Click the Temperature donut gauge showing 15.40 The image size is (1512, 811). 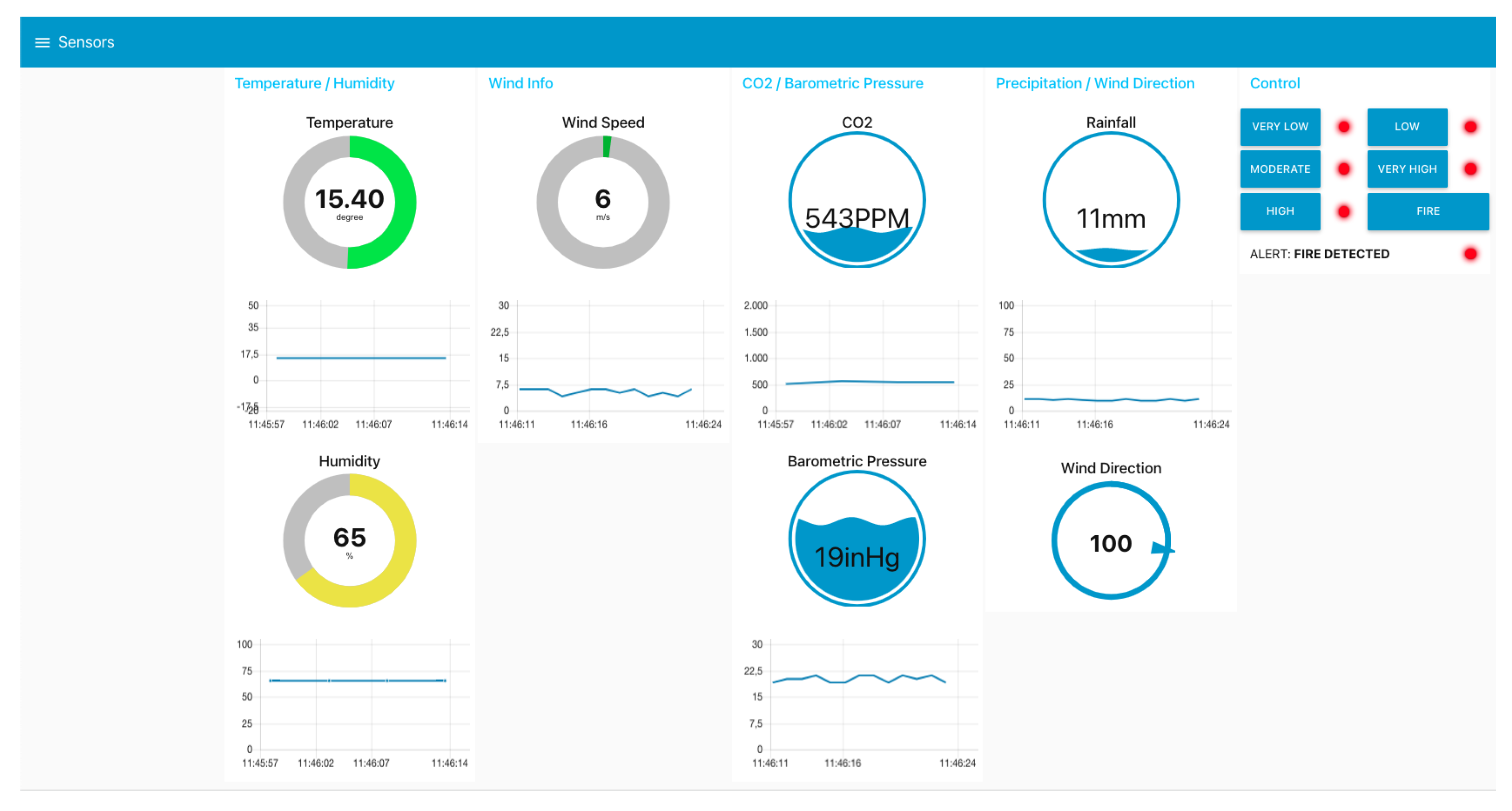tap(349, 202)
